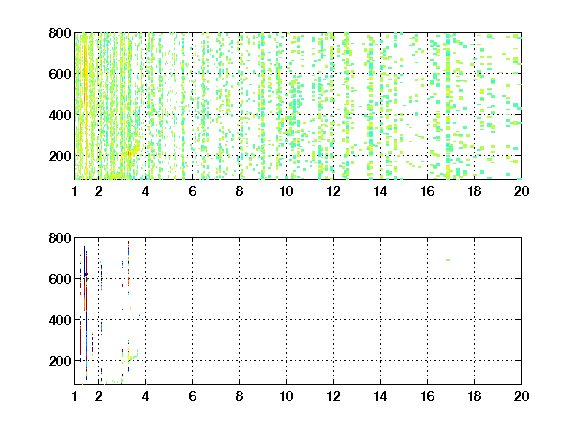Click x-axis tick label 6 under top plot
The image size is (576, 432).
pos(192,191)
